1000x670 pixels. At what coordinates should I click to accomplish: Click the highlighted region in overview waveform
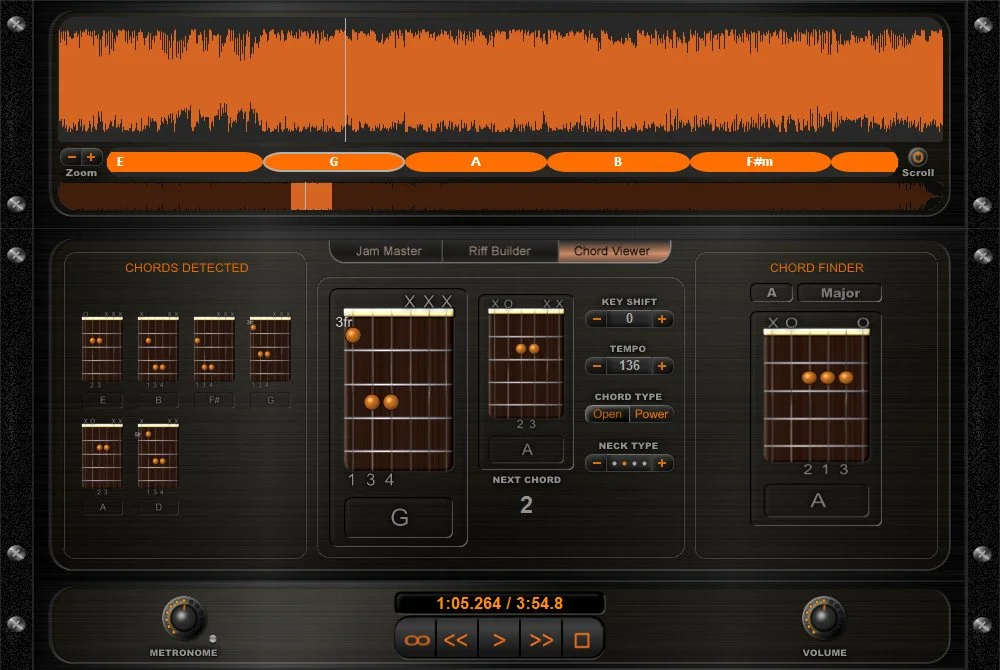point(311,196)
